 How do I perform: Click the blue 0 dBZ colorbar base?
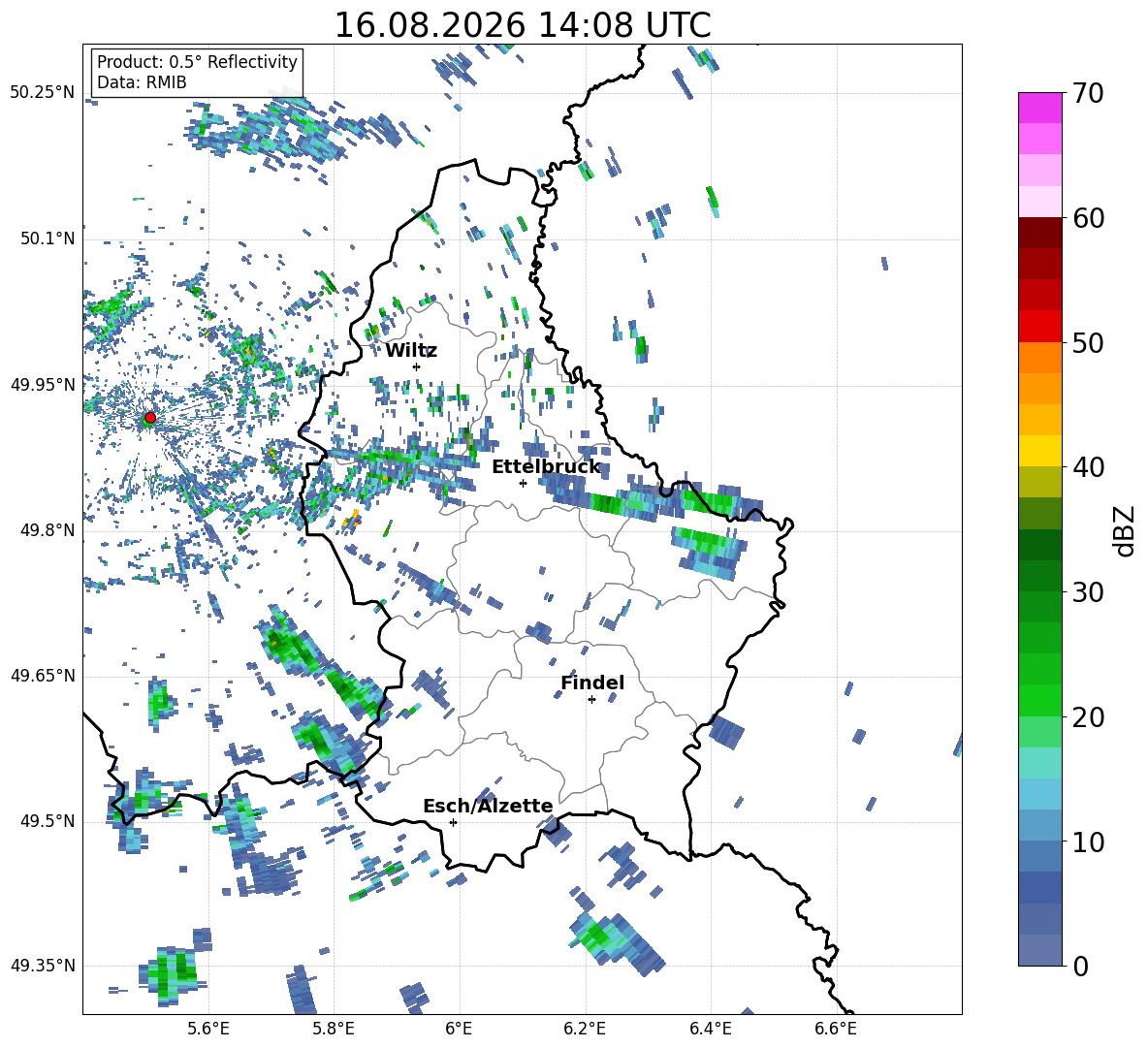coord(1039,950)
